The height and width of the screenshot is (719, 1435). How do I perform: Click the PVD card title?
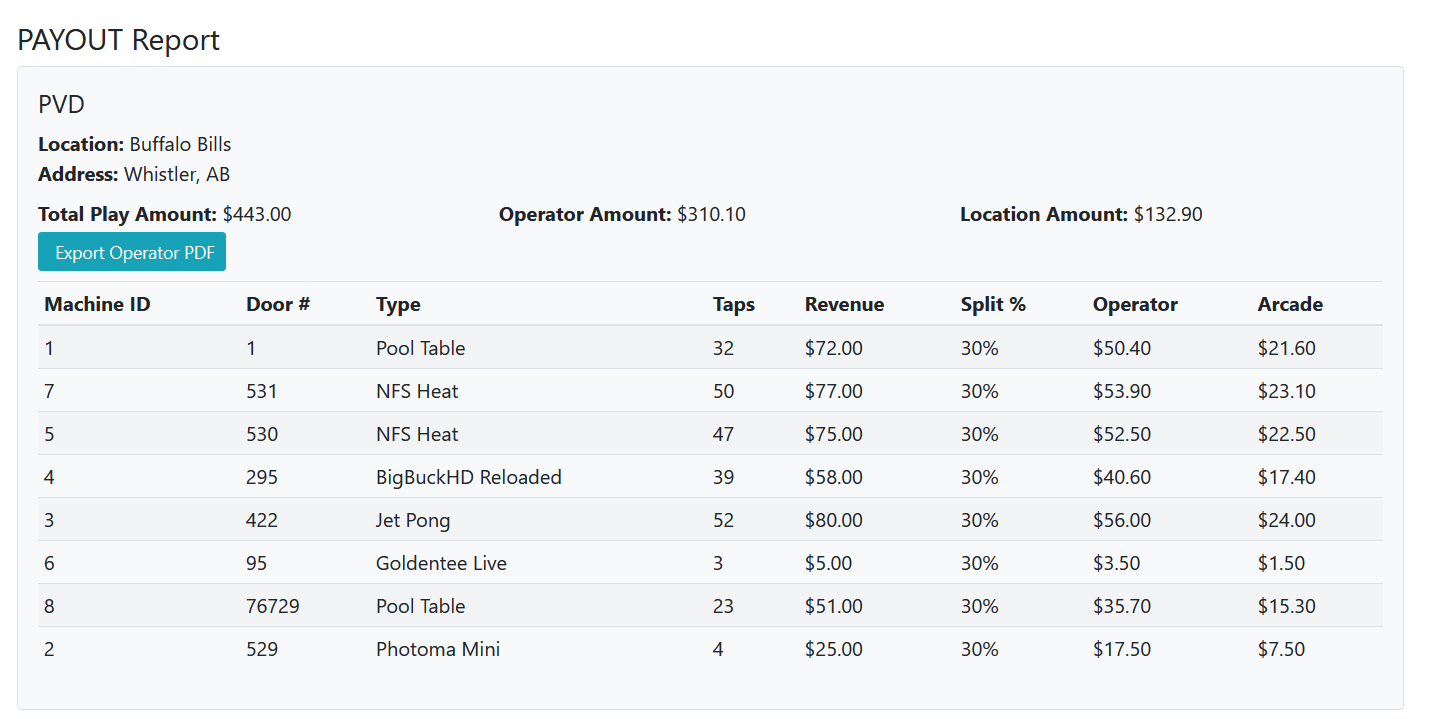tap(61, 104)
